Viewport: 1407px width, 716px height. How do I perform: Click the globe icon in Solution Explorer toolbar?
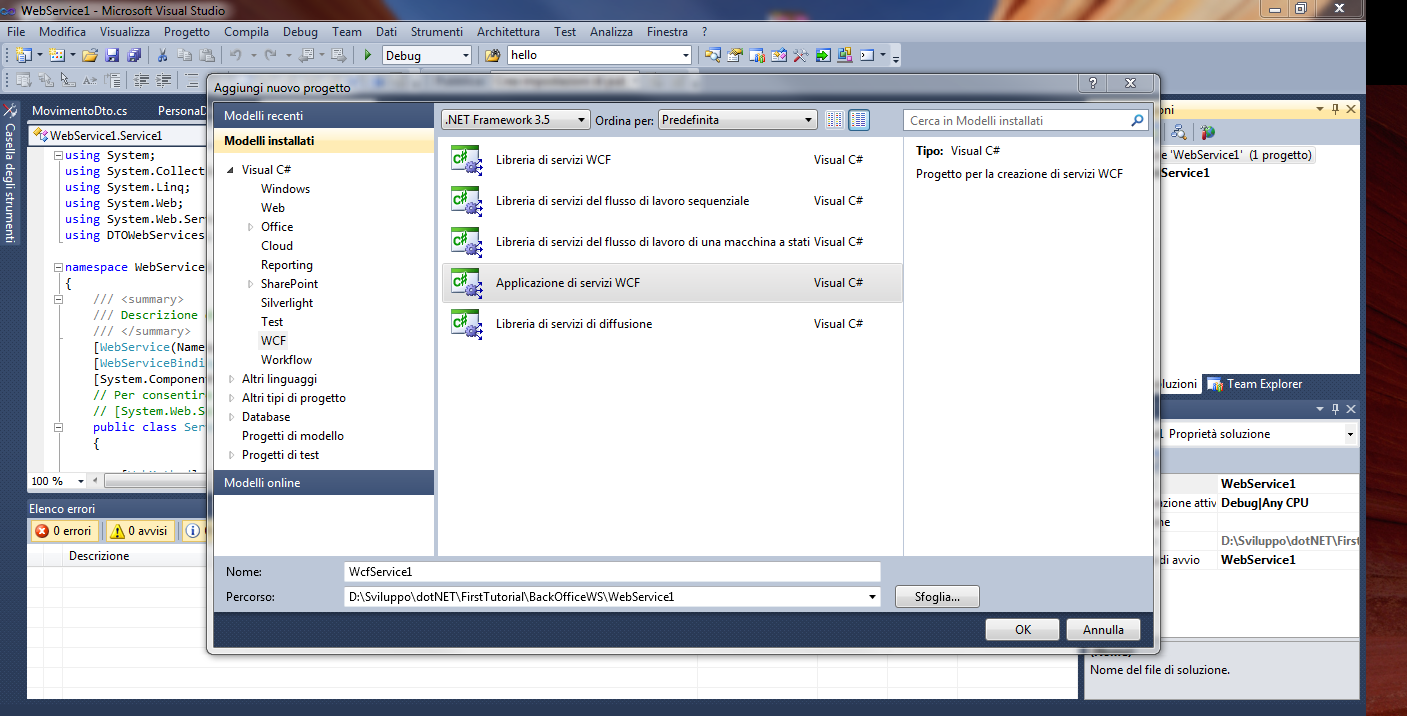tap(1207, 131)
